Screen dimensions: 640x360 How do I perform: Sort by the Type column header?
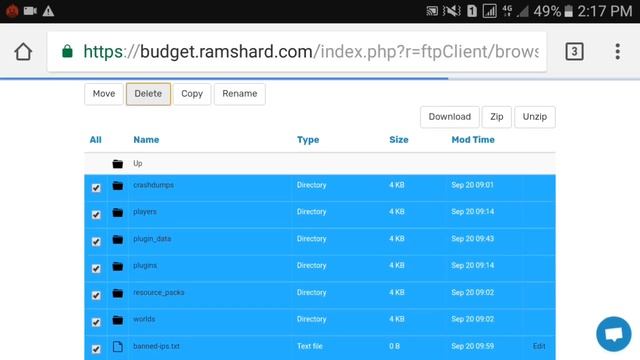tap(308, 140)
